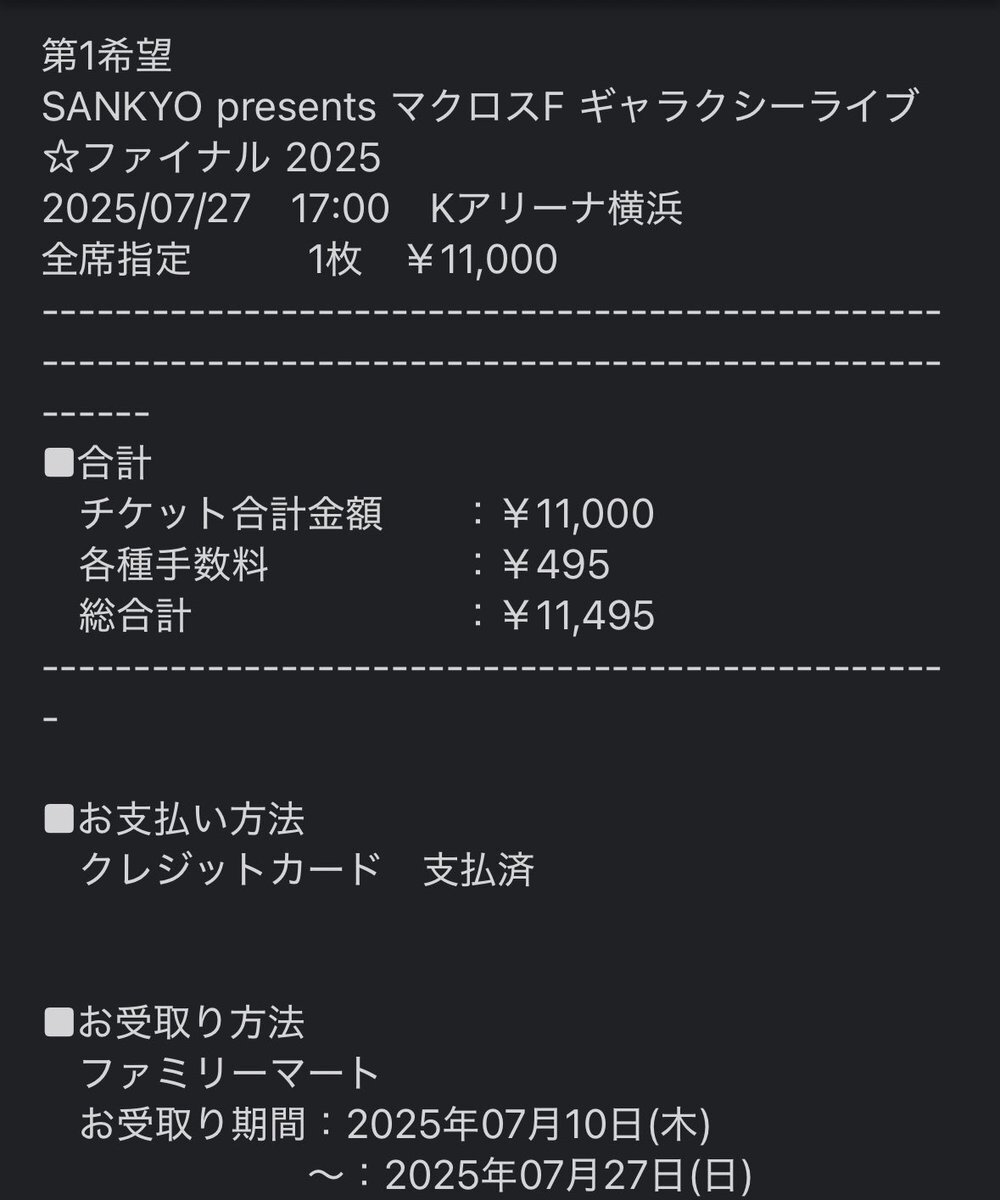Image resolution: width=1000 pixels, height=1200 pixels.
Task: Select the ファミリーマート pickup location
Action: 230,1074
